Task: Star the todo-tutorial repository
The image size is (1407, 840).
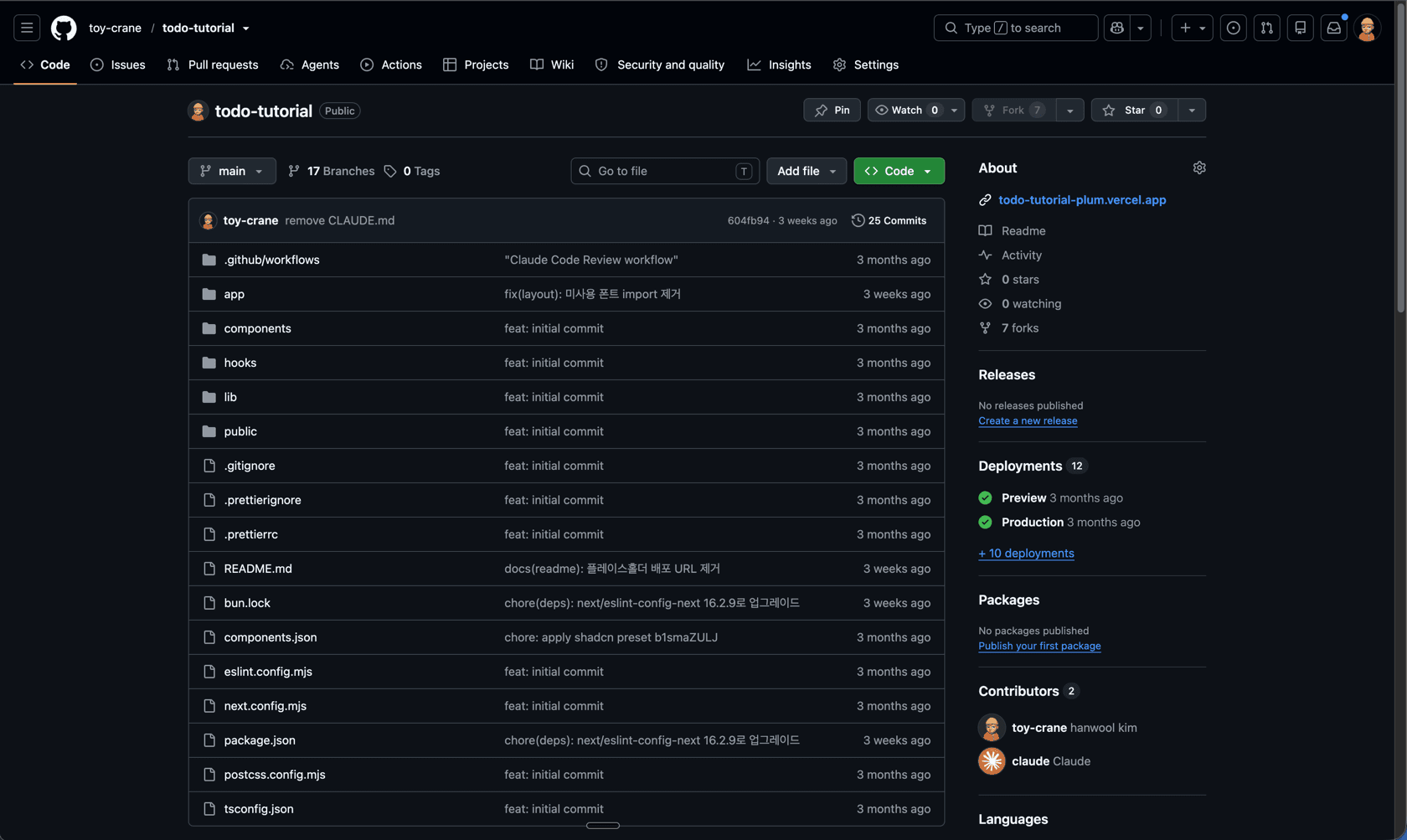Action: (1134, 110)
